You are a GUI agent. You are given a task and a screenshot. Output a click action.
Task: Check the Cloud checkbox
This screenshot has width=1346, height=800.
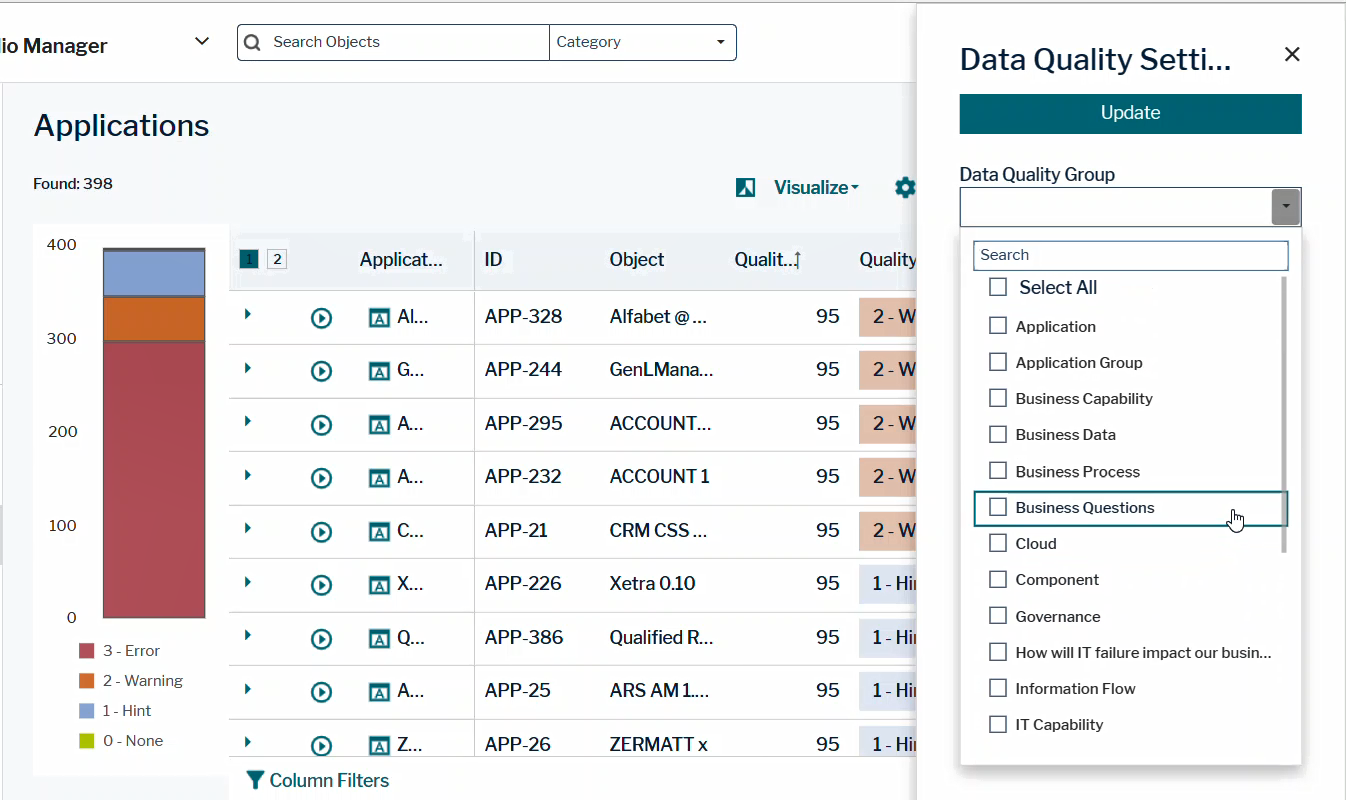[x=997, y=543]
